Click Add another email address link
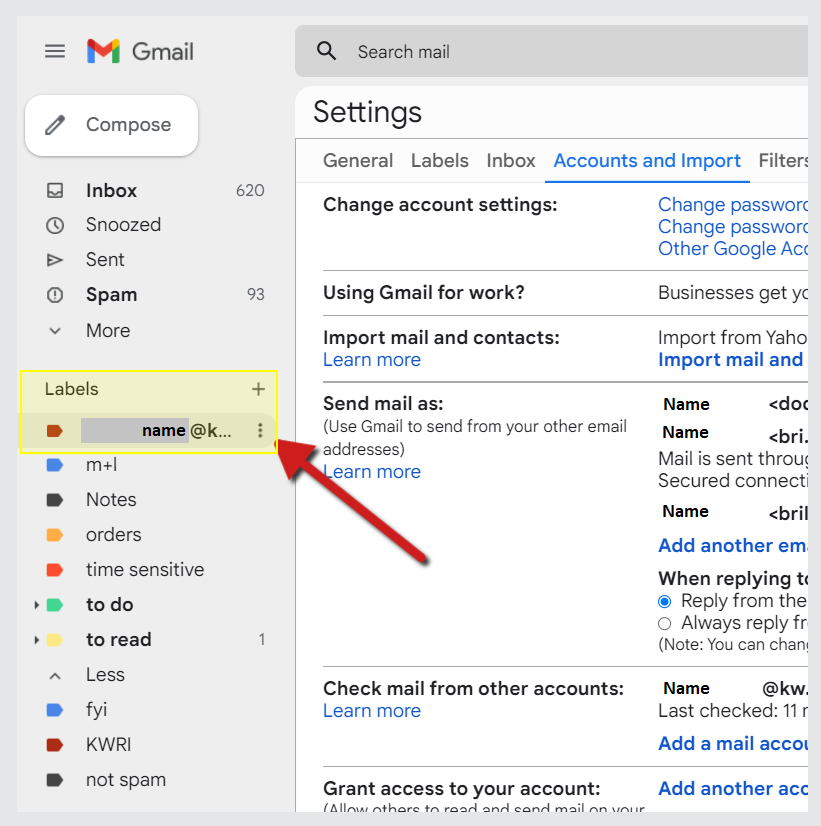This screenshot has width=821, height=826. [x=733, y=545]
